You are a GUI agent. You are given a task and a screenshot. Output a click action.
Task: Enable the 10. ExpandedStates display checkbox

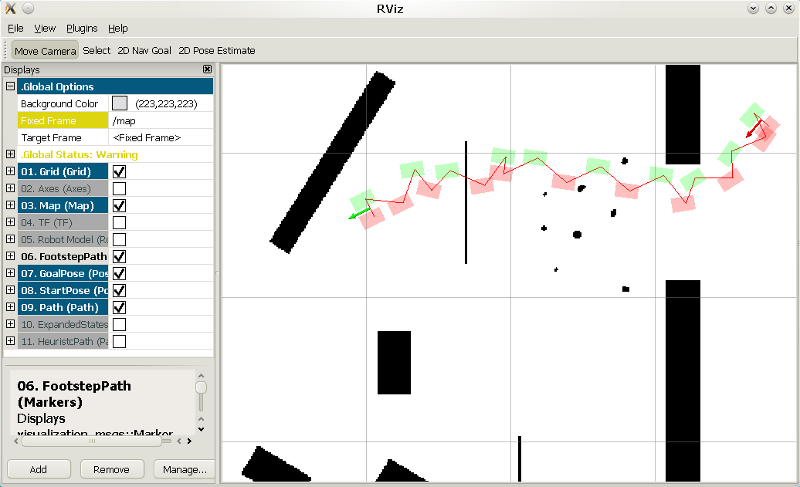pyautogui.click(x=119, y=325)
